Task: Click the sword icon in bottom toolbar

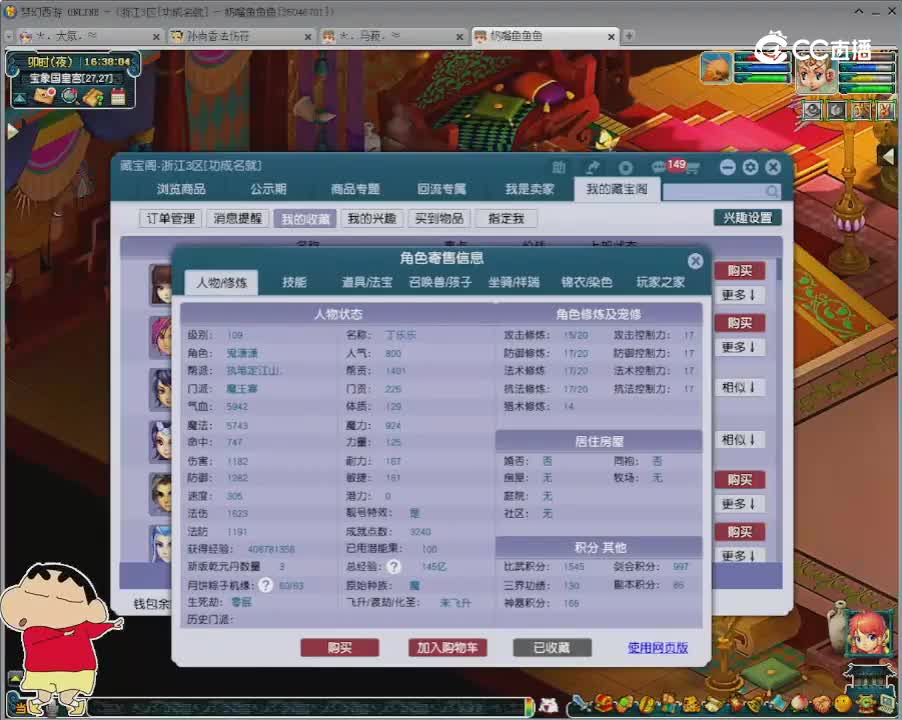Action: [x=582, y=704]
